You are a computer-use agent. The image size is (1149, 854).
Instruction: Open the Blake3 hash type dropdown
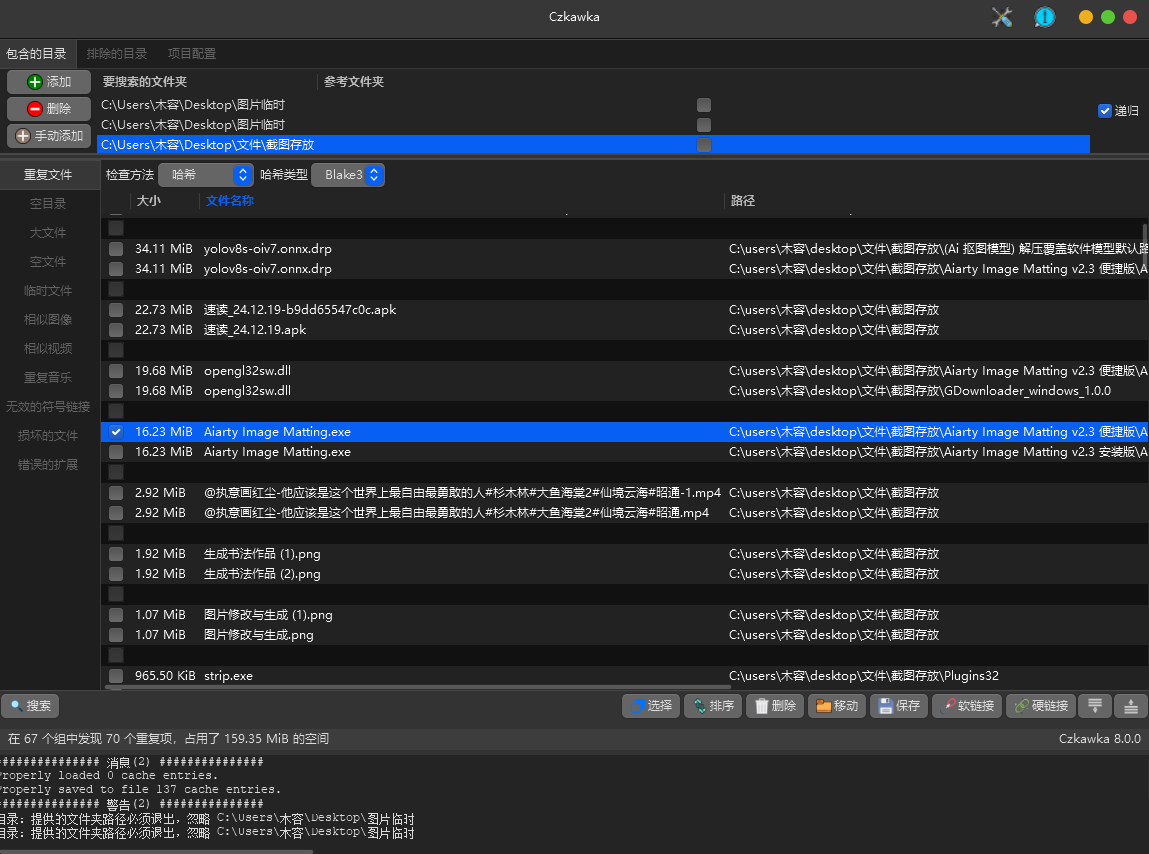[348, 174]
